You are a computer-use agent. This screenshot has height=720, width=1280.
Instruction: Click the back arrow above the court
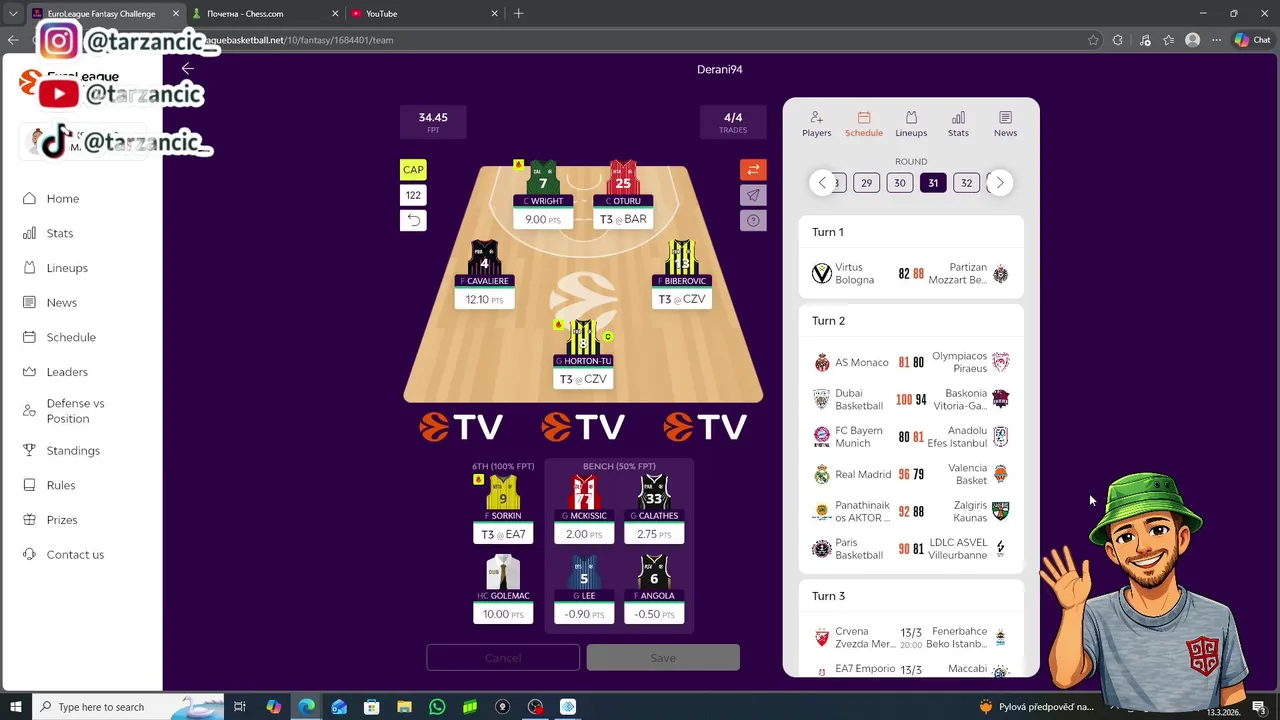coord(188,69)
